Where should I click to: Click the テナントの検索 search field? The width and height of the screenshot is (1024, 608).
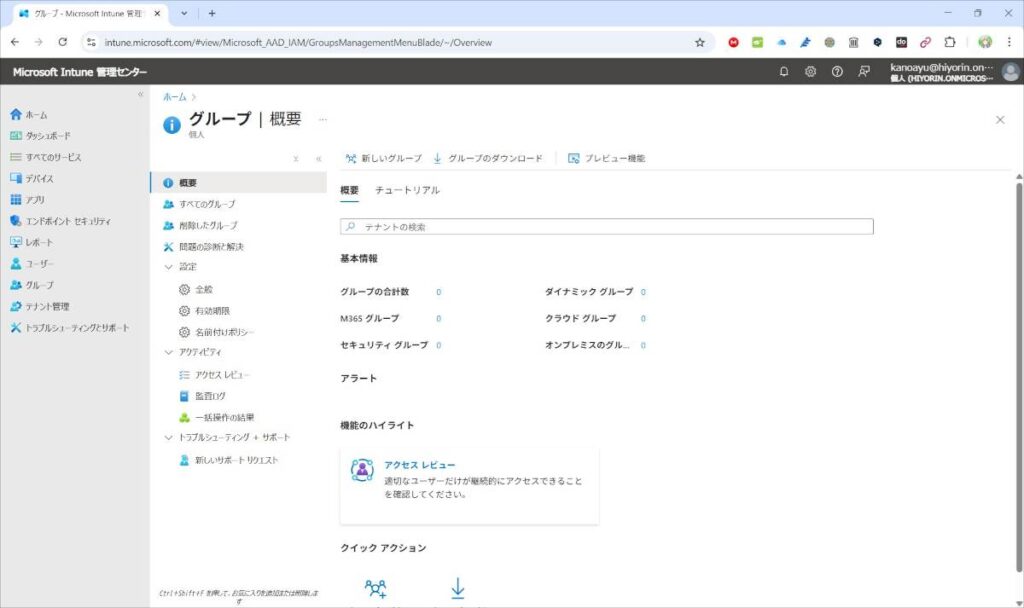click(607, 227)
